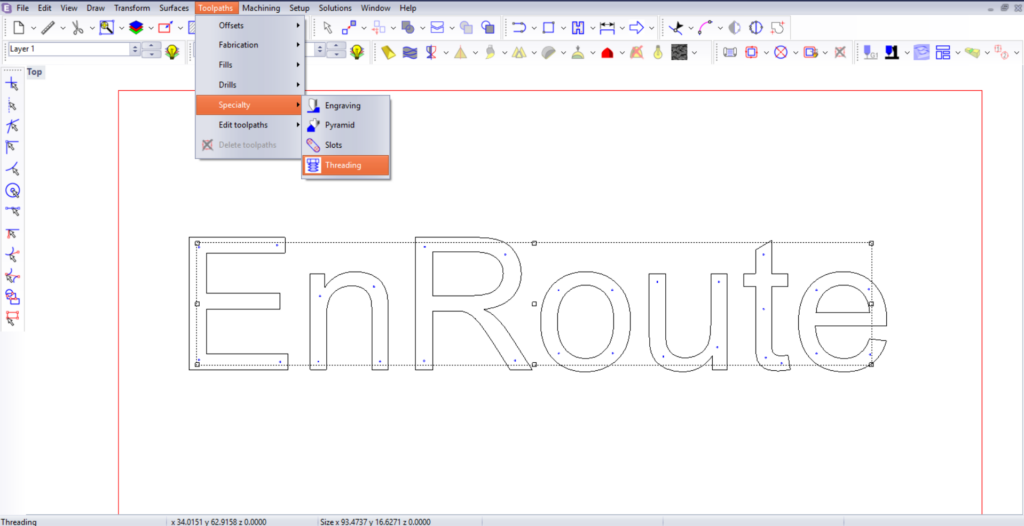
Task: Click the G1 tool output icon
Action: (x=870, y=52)
